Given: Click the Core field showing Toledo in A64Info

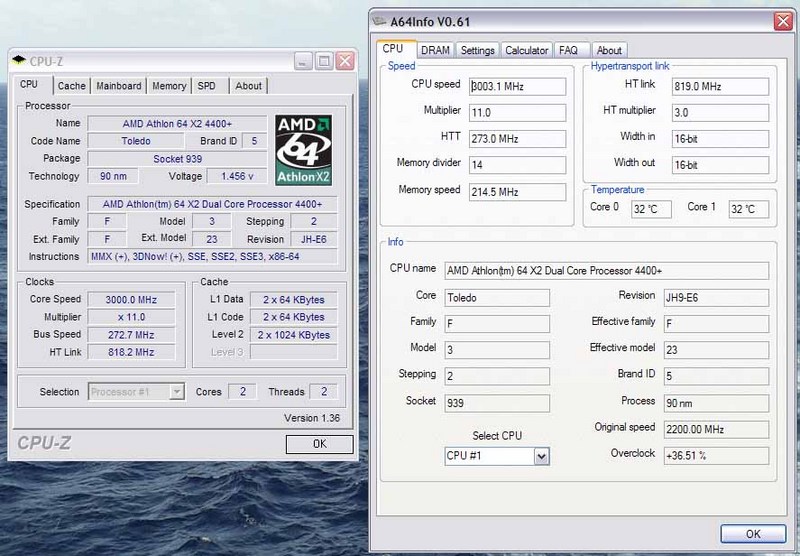Looking at the screenshot, I should pyautogui.click(x=497, y=298).
